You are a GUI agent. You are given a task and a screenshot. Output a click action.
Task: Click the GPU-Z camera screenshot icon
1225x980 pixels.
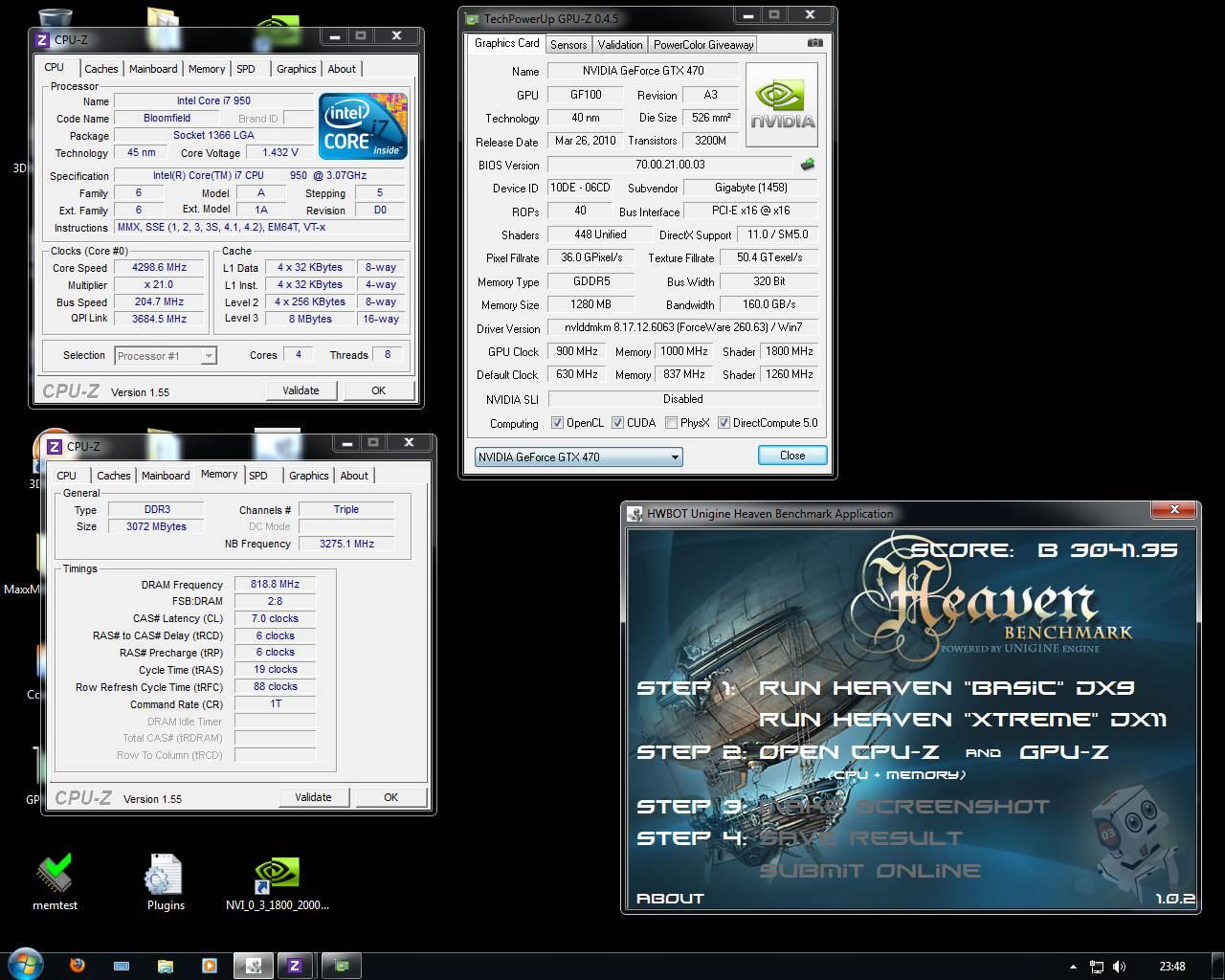coord(814,43)
